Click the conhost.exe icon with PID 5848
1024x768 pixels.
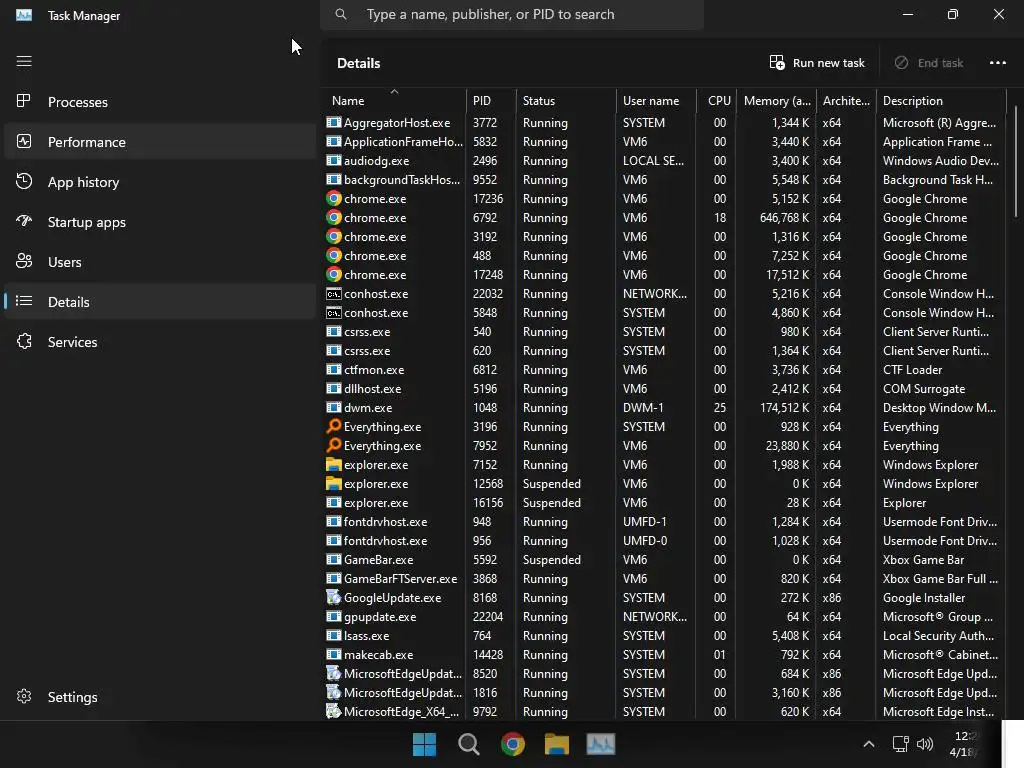point(334,313)
